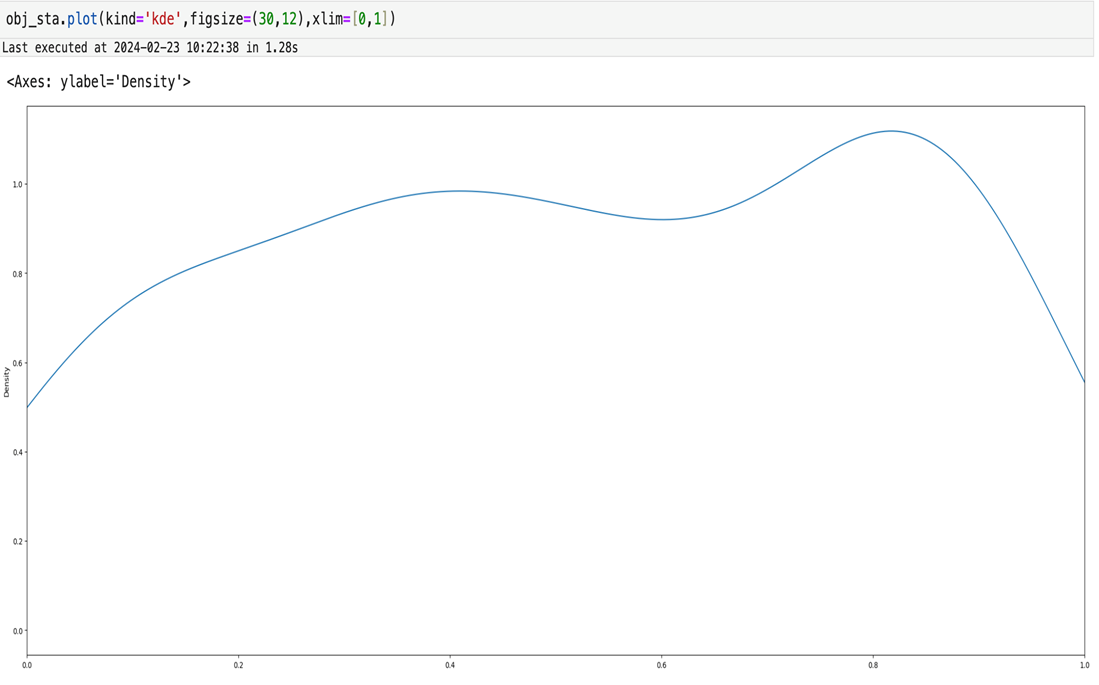Click 'kde' string in the code
The height and width of the screenshot is (685, 1099).
coord(163,19)
